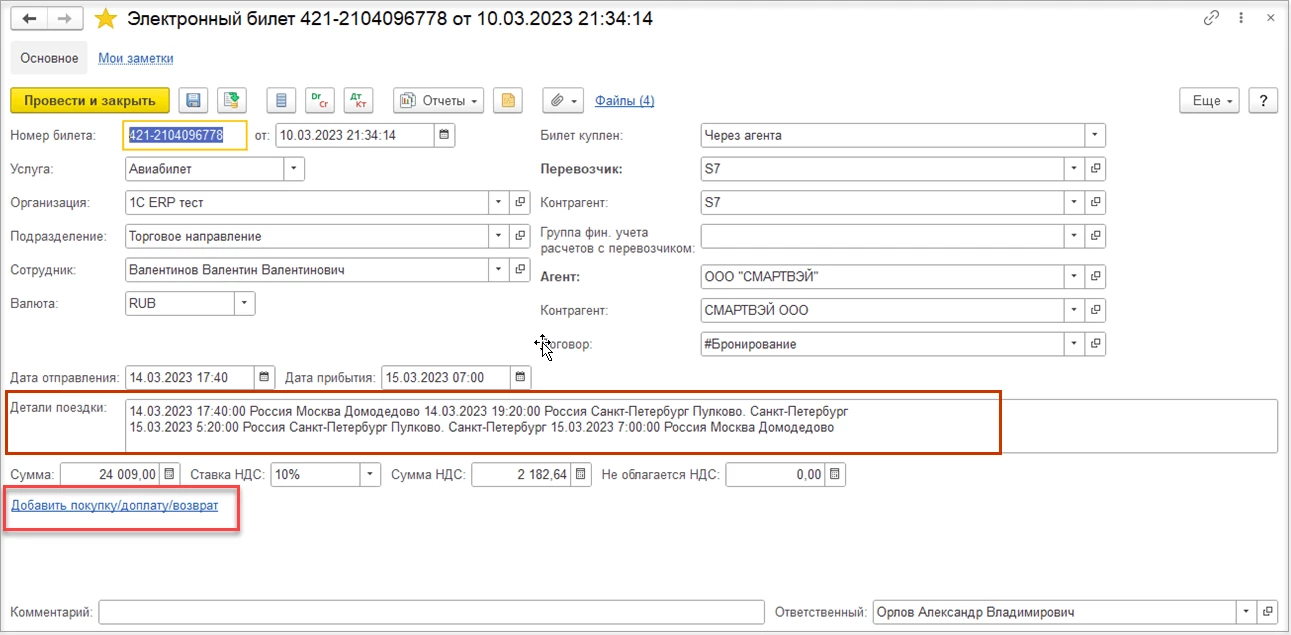Open the Отчеты menu

coord(439,100)
